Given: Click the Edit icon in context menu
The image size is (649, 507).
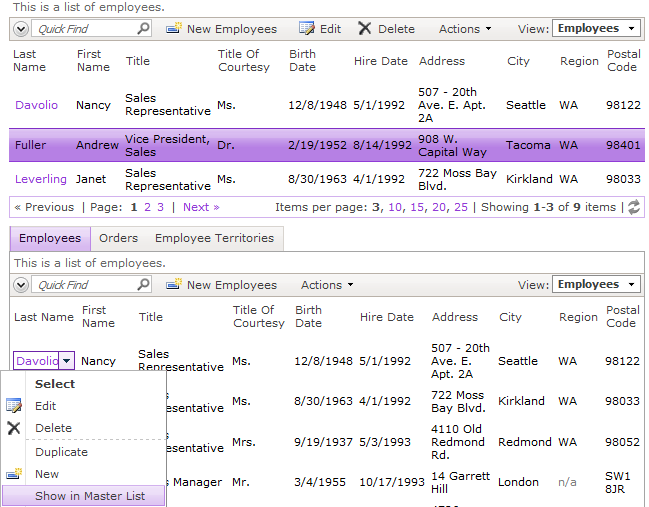Looking at the screenshot, I should pos(14,406).
